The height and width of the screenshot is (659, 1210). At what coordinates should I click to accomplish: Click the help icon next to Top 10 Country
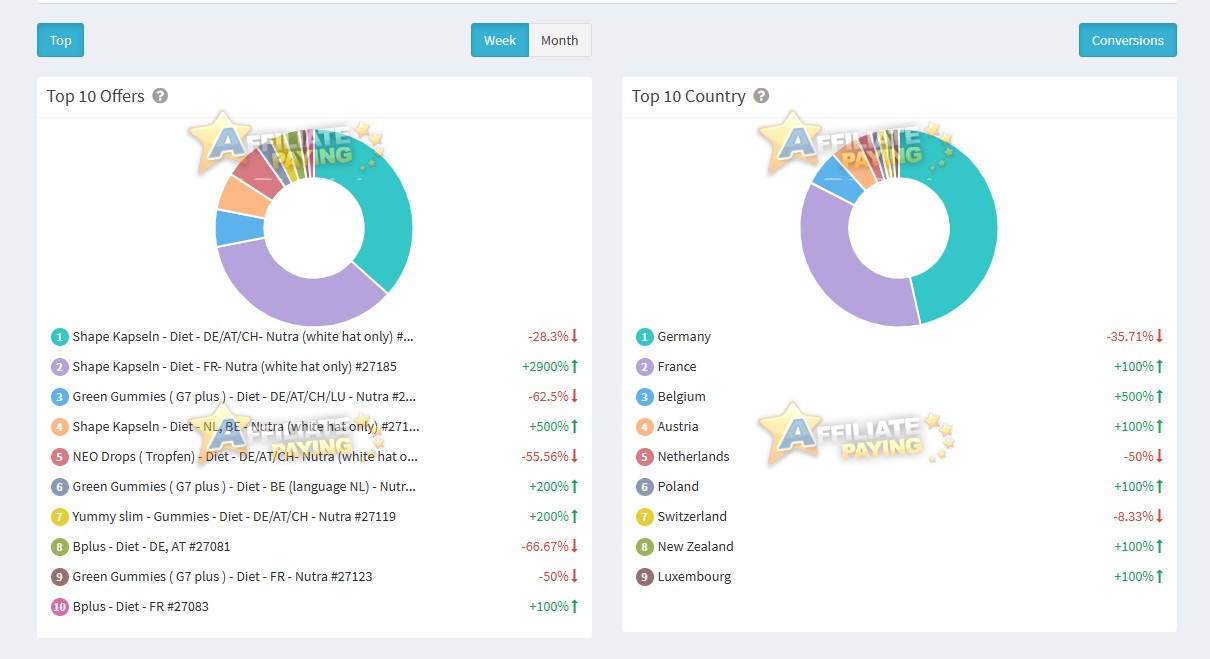[761, 96]
